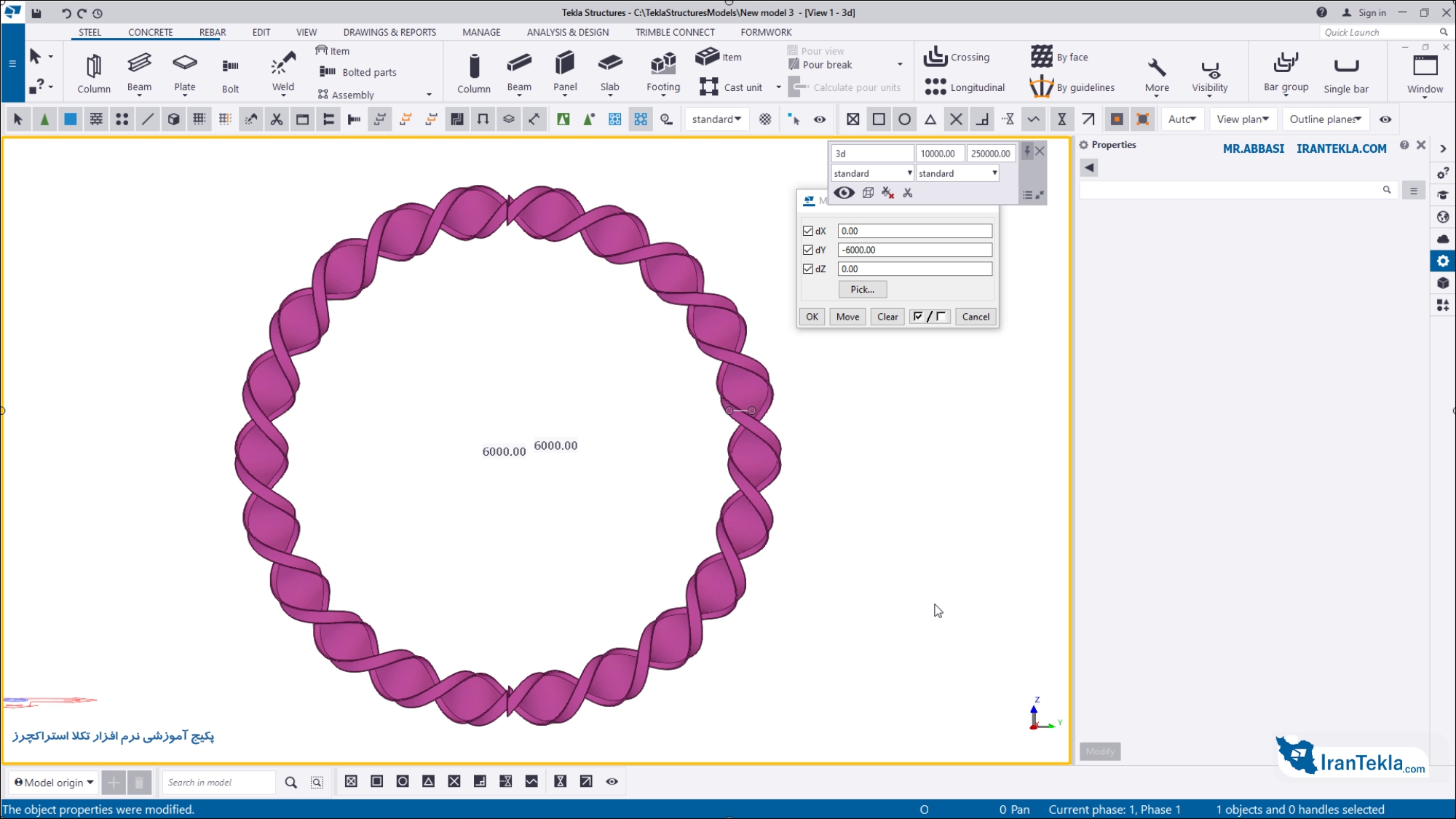Close the Properties side pane

[x=1420, y=145]
